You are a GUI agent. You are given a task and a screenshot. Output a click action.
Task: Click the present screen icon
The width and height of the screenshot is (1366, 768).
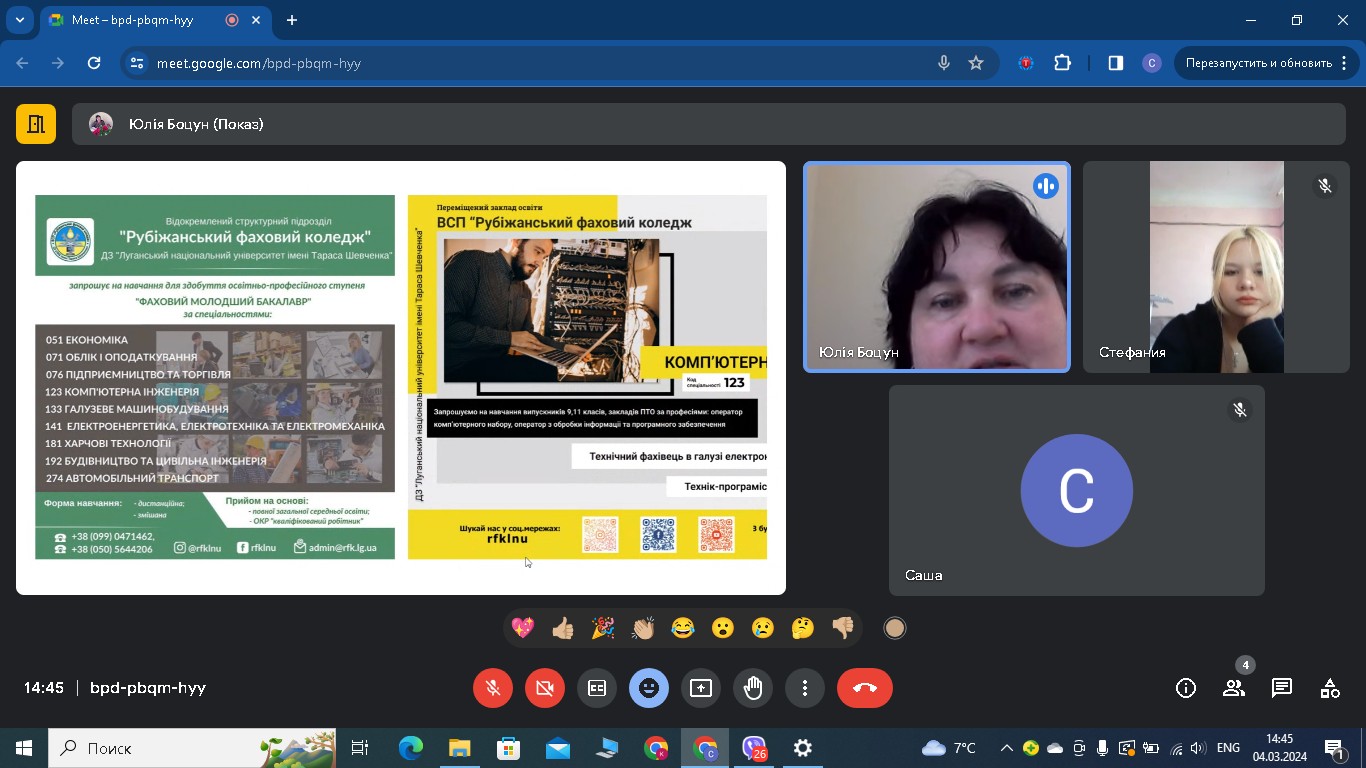(701, 688)
